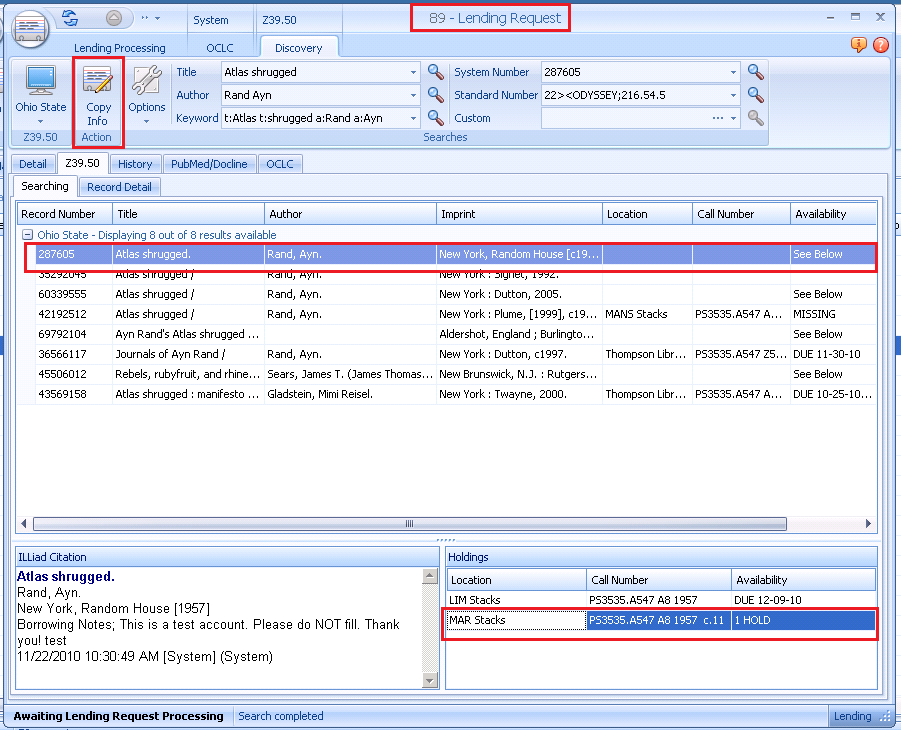Viewport: 901px width, 730px height.
Task: Run the Standard Number search magnifier
Action: point(756,95)
